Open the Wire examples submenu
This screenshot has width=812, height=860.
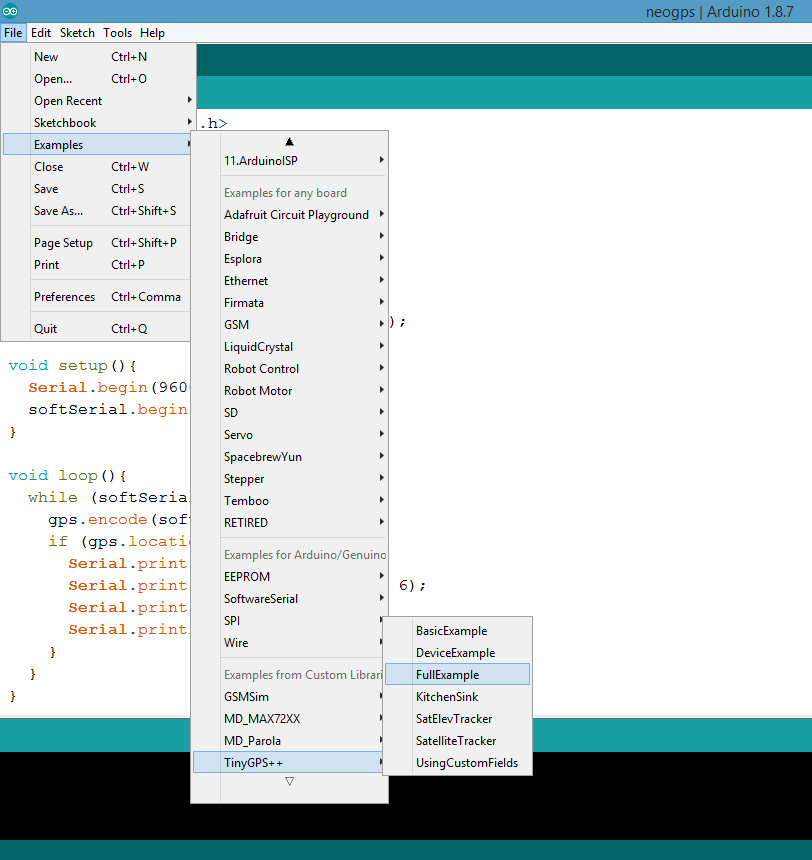(x=287, y=642)
